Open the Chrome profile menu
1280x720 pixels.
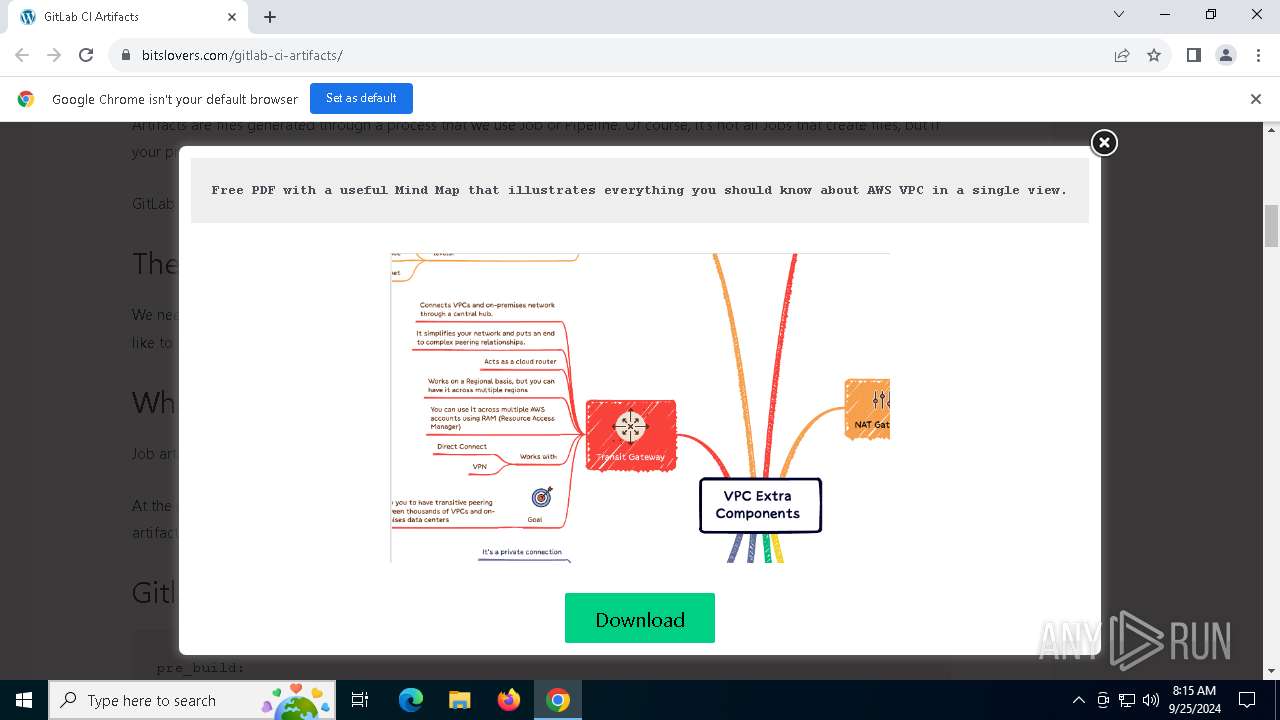pyautogui.click(x=1226, y=55)
